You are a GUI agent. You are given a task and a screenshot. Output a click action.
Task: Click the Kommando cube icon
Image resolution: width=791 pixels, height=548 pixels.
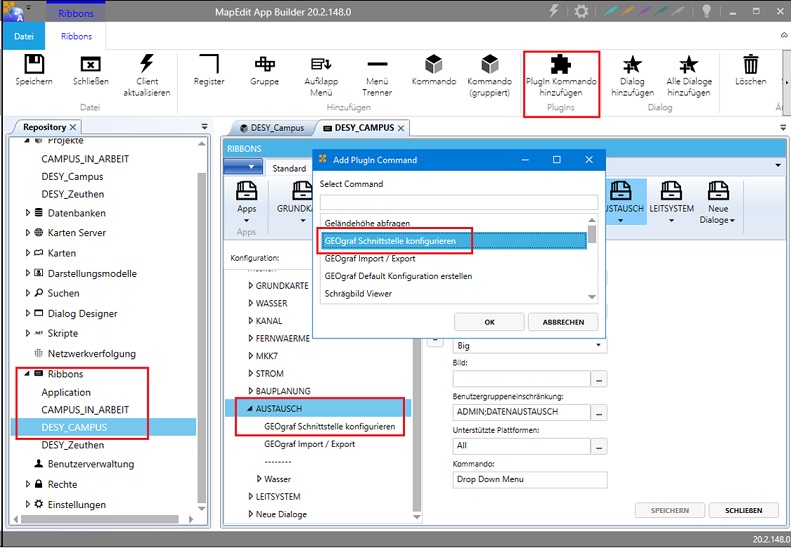(433, 65)
